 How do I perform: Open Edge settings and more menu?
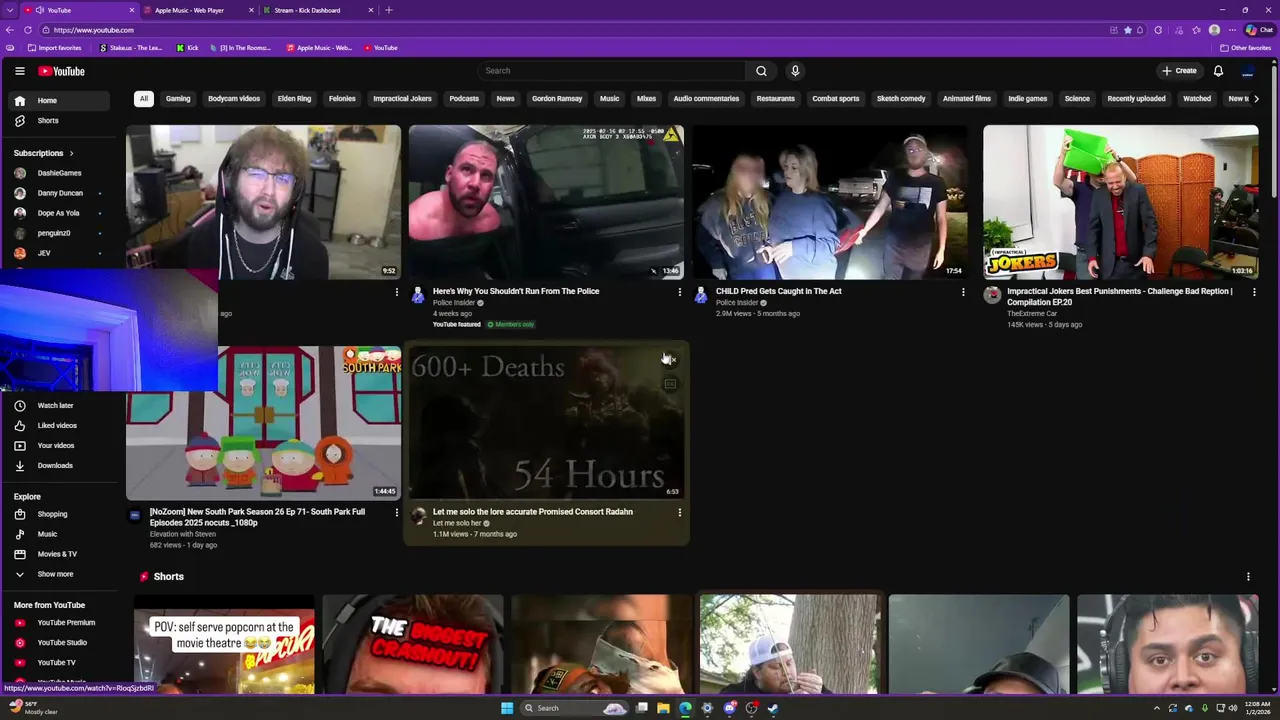pyautogui.click(x=1232, y=30)
